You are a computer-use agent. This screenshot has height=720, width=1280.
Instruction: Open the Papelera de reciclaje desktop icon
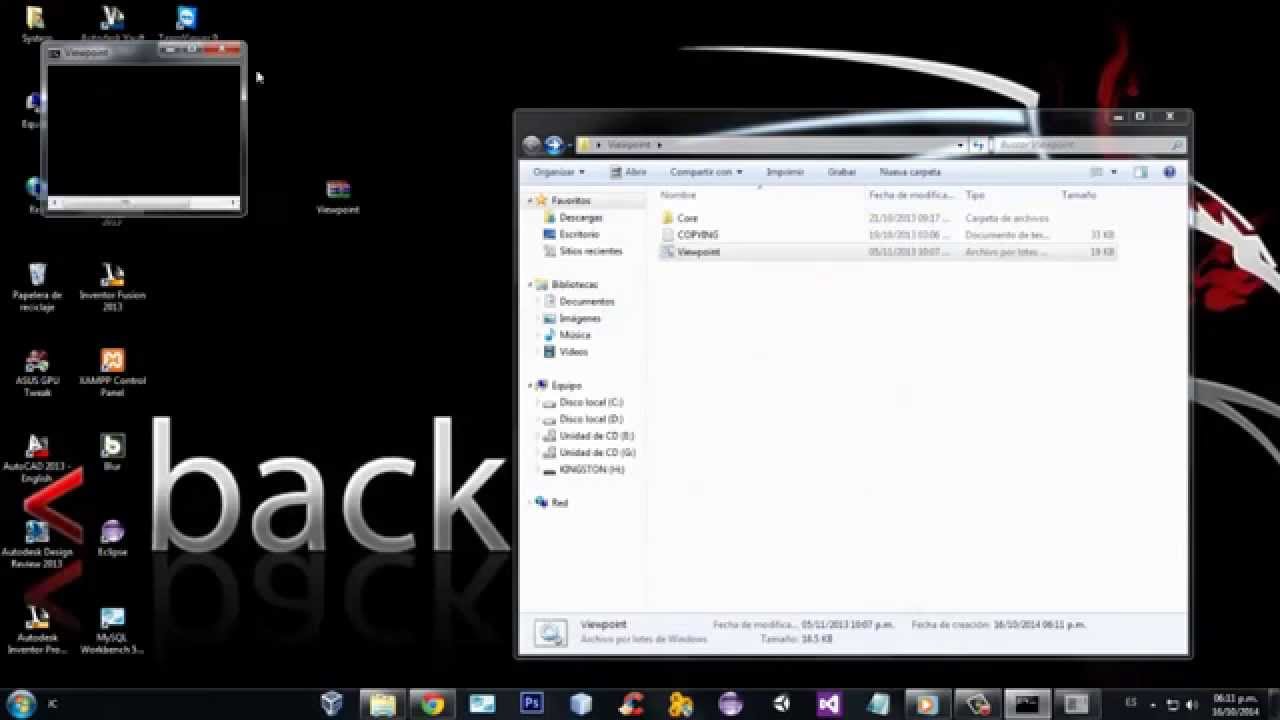[37, 286]
